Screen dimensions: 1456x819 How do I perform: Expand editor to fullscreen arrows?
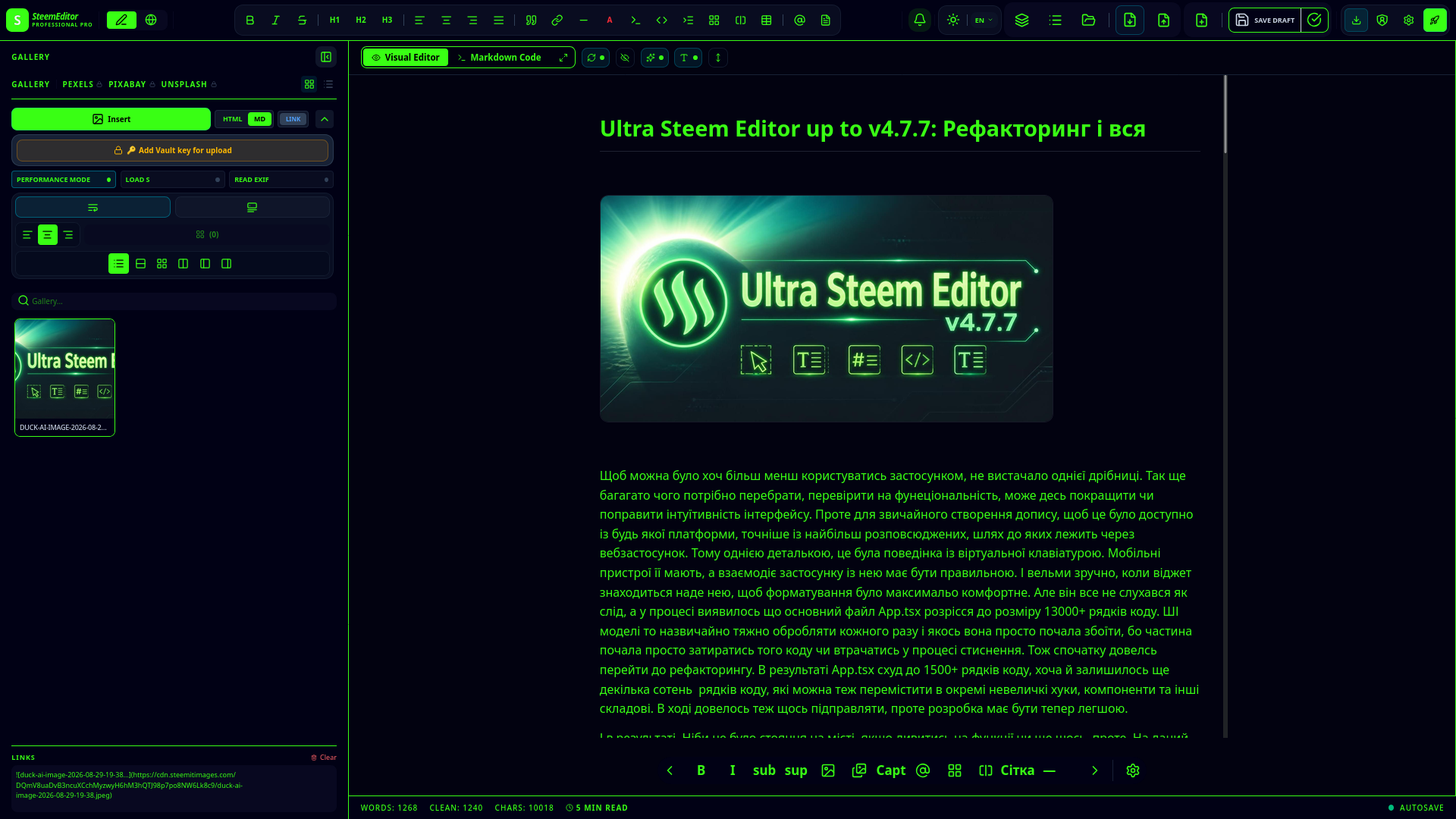(x=563, y=58)
